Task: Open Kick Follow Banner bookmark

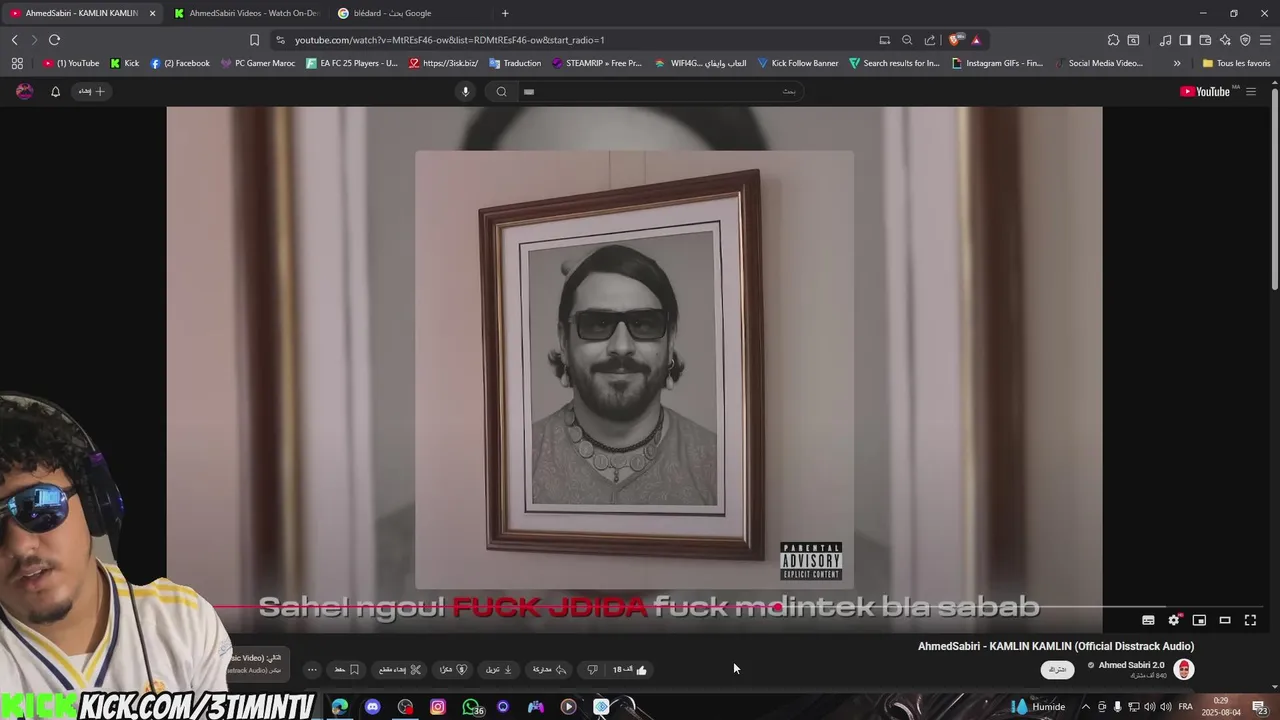Action: click(798, 63)
